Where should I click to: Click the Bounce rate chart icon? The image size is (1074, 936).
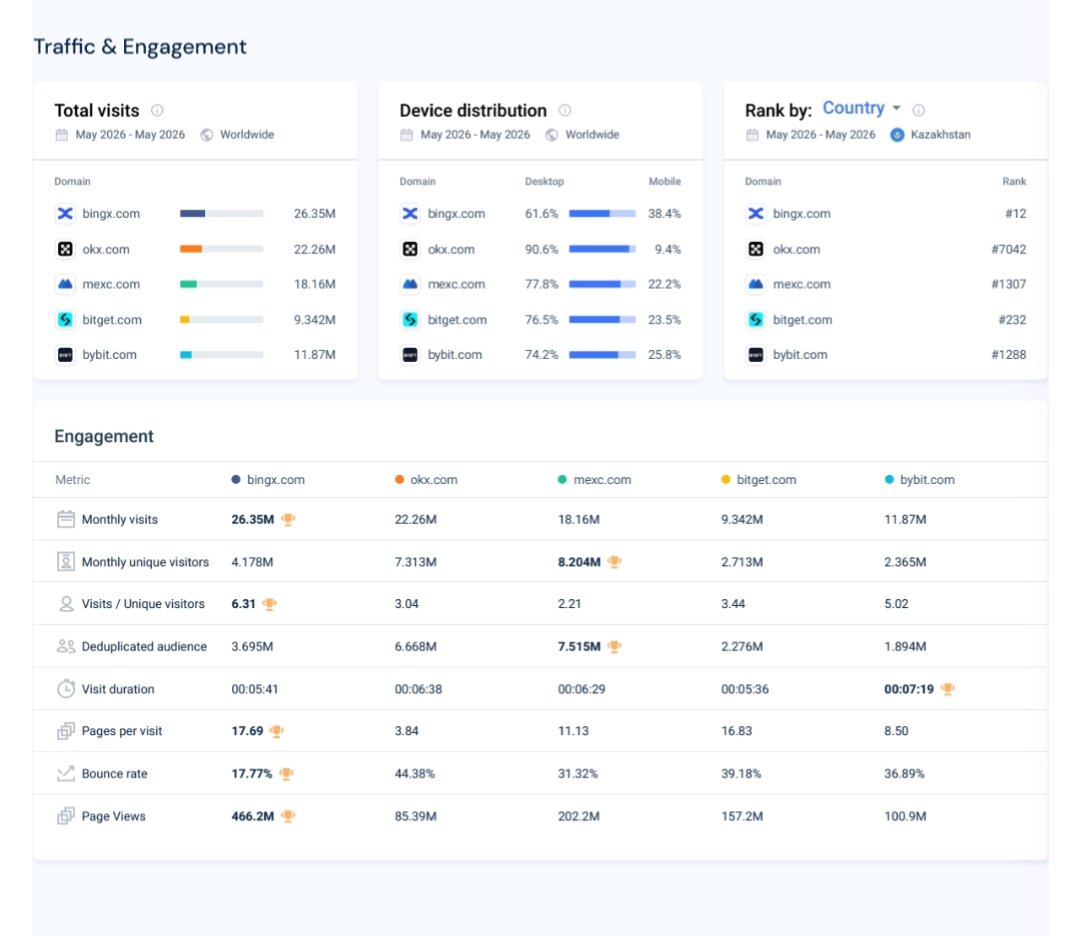click(x=66, y=774)
